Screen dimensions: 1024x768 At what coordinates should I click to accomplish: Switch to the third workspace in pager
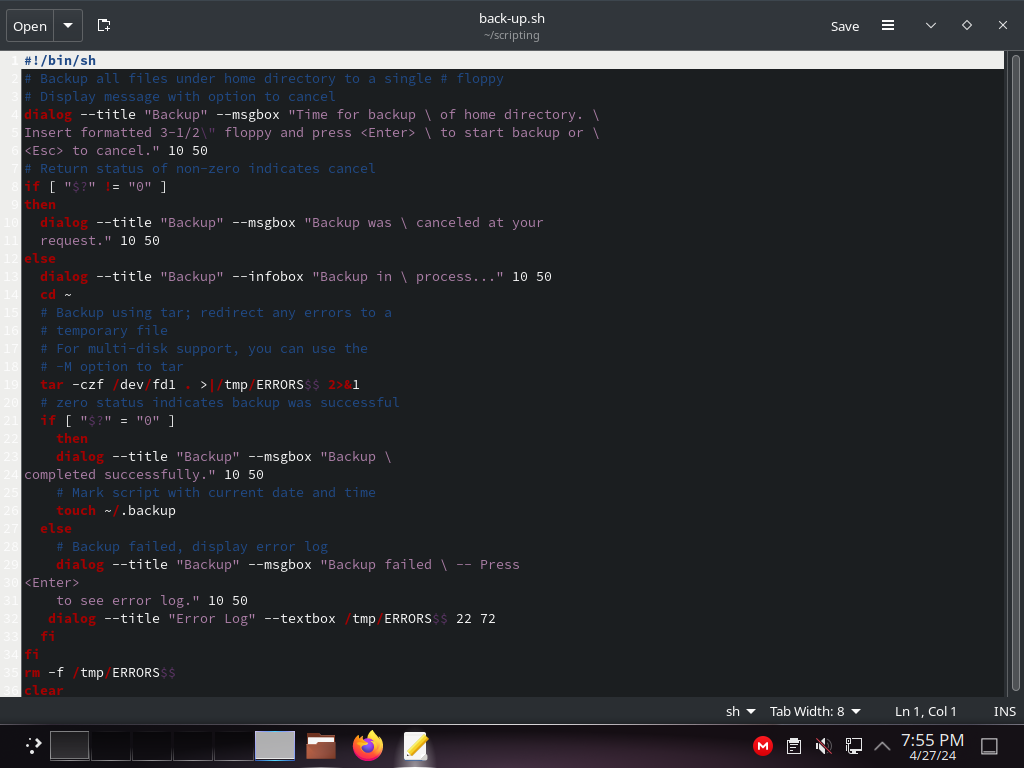coord(152,746)
